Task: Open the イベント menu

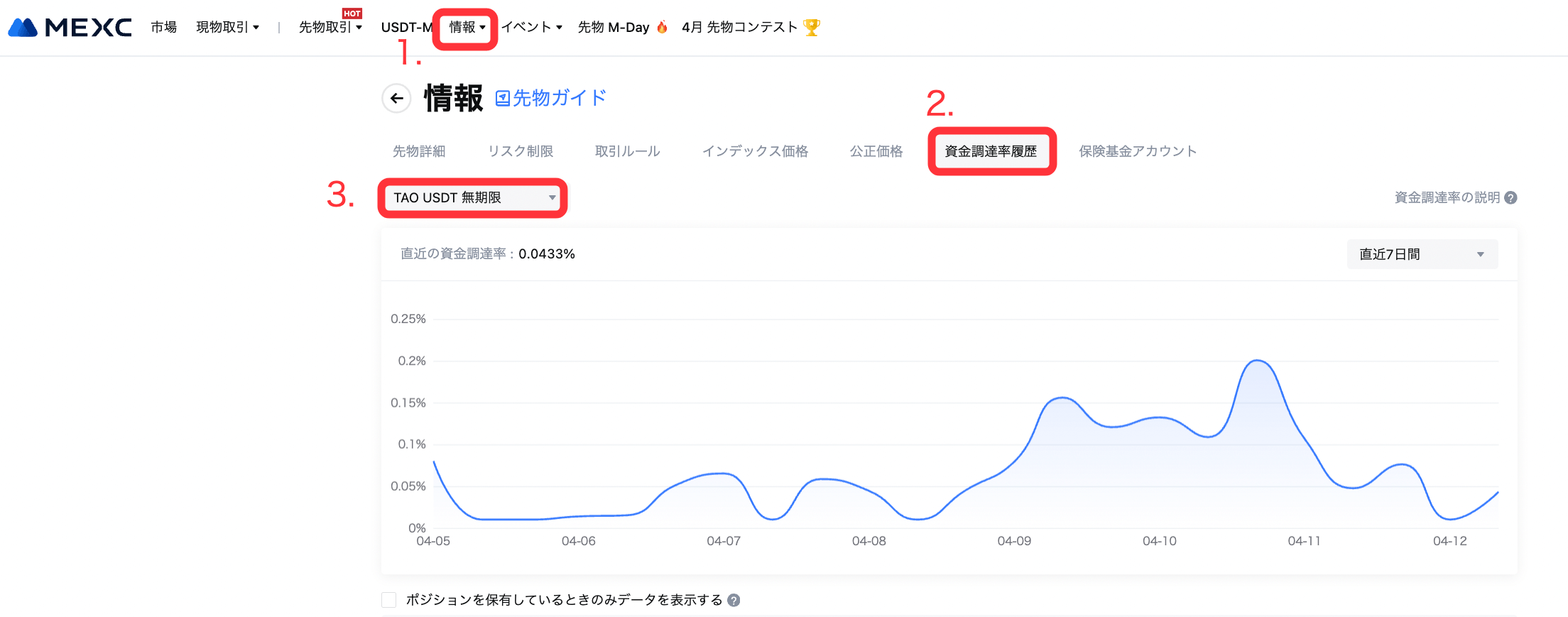Action: (531, 27)
